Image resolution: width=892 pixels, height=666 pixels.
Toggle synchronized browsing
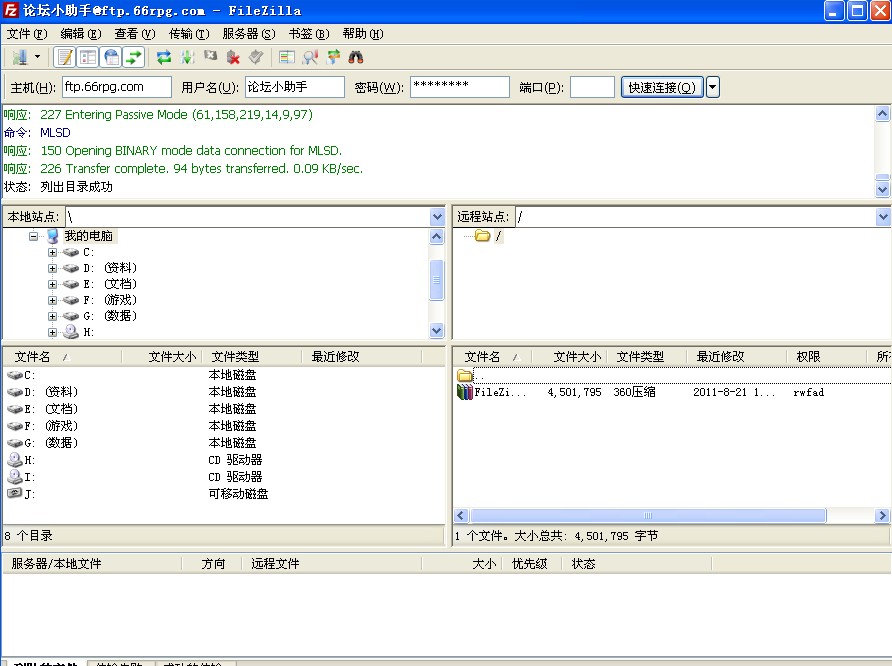[x=333, y=57]
